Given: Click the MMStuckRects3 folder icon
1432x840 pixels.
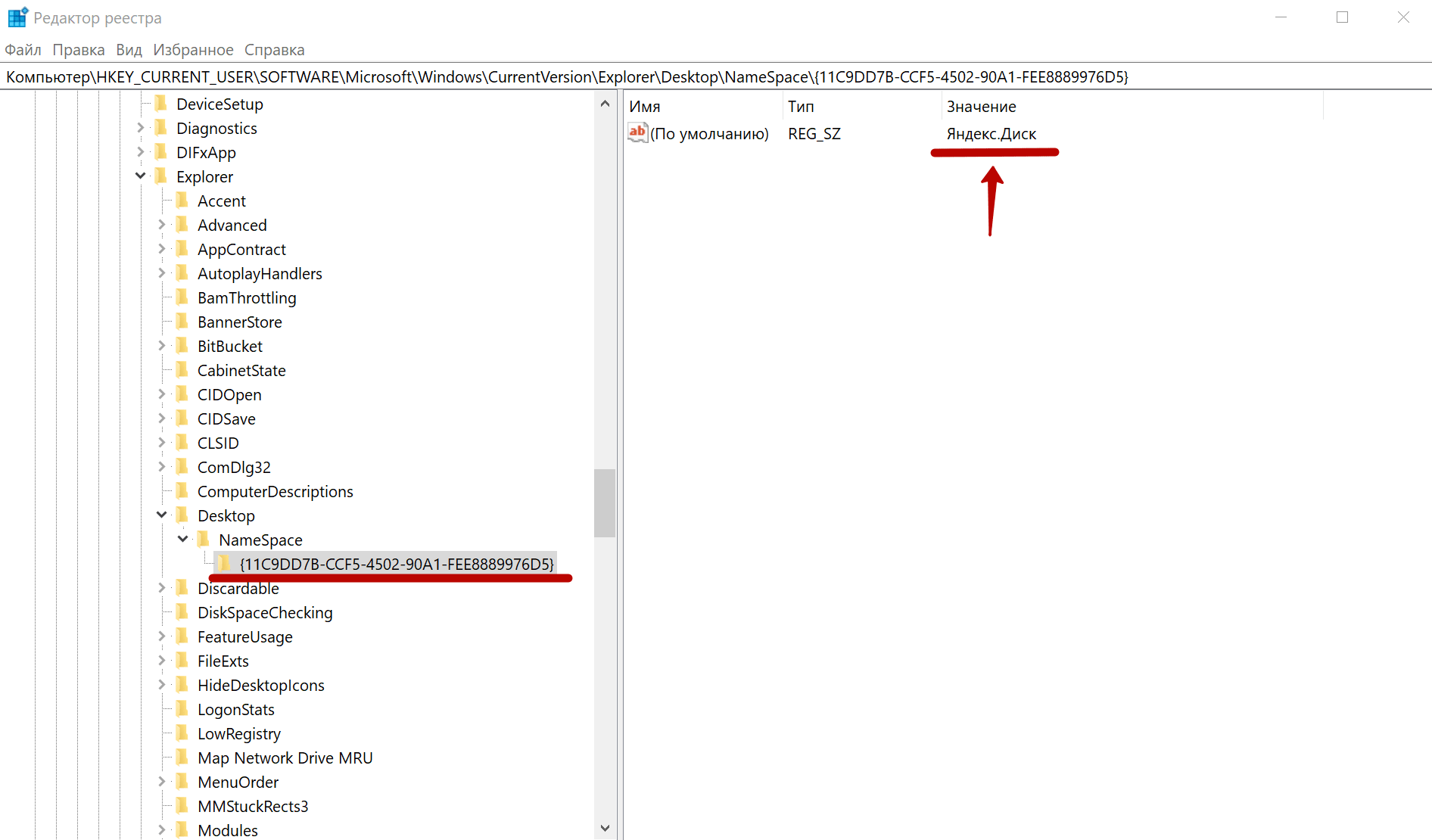Looking at the screenshot, I should click(182, 806).
